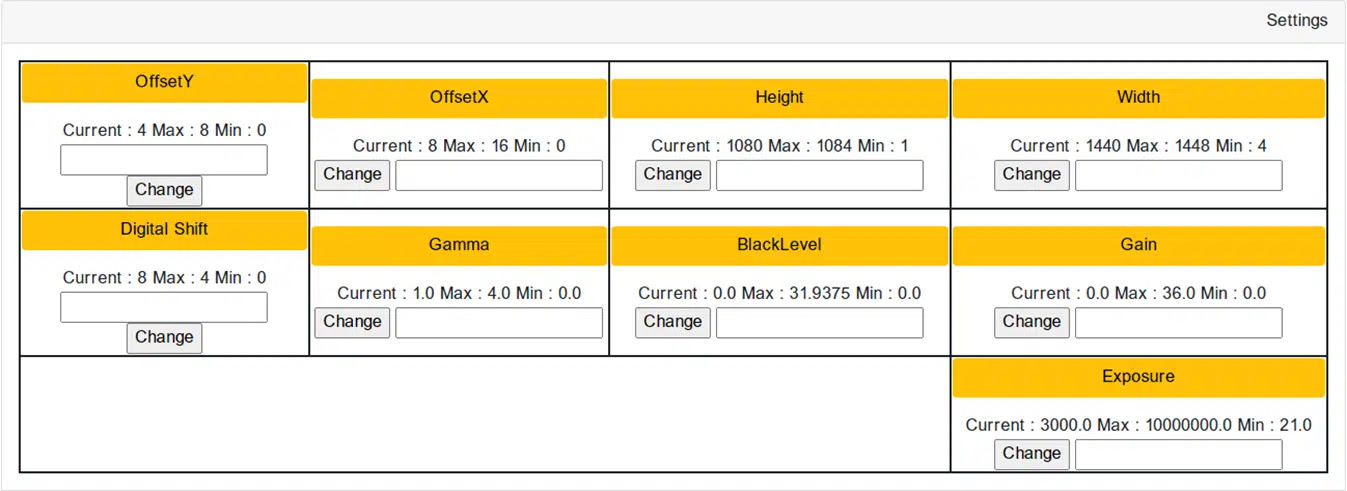The width and height of the screenshot is (1347, 491).
Task: Click the Exposure yellow header
Action: (1138, 377)
